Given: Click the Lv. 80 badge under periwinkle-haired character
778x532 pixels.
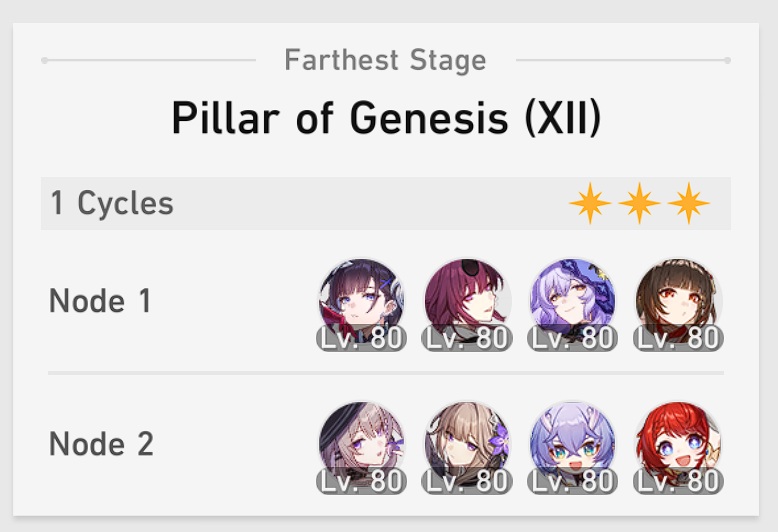Looking at the screenshot, I should [573, 481].
